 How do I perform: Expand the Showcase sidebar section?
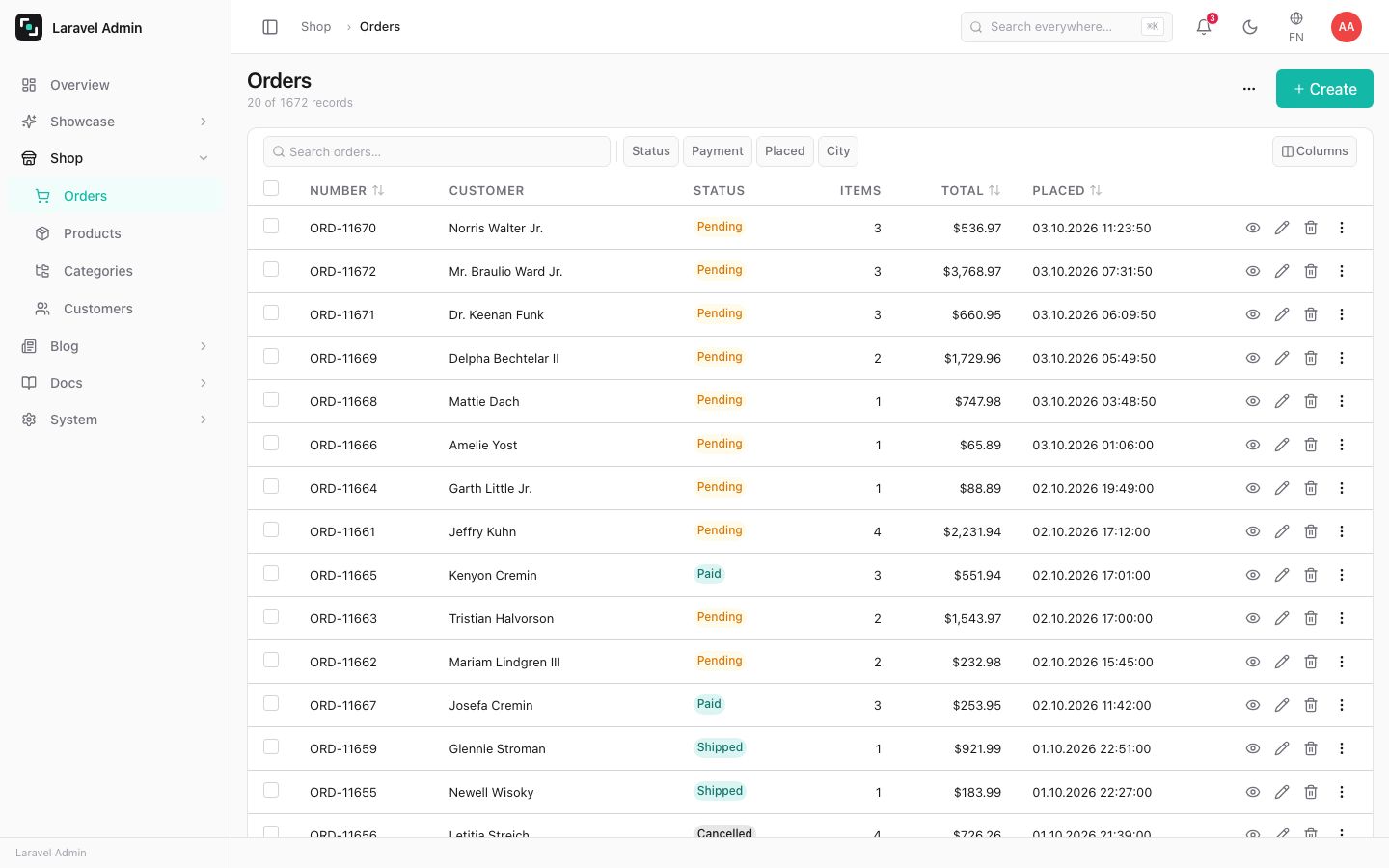115,122
